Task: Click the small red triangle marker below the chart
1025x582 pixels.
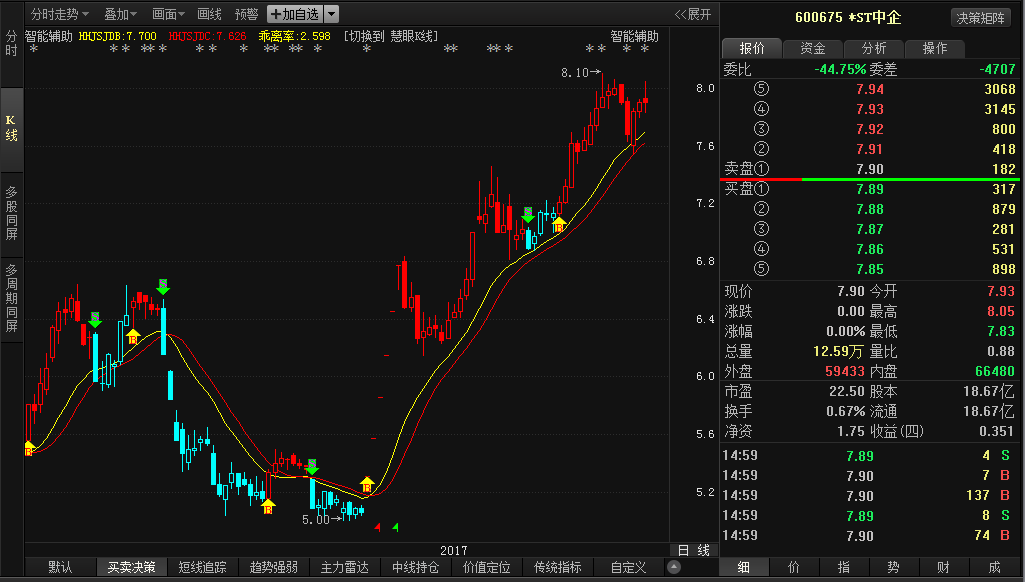Action: tap(377, 527)
